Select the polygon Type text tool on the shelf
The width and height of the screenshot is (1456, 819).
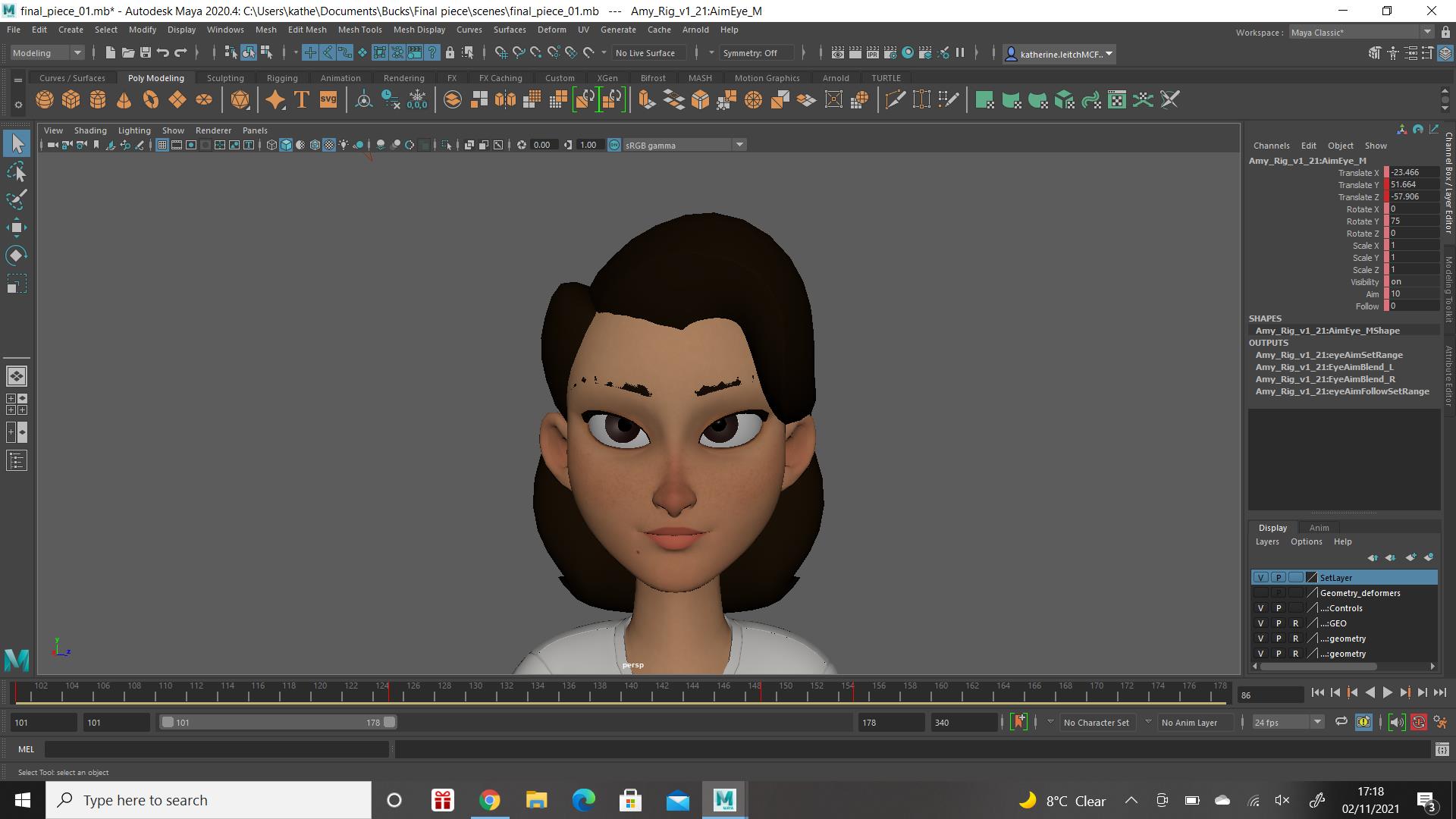pyautogui.click(x=300, y=99)
